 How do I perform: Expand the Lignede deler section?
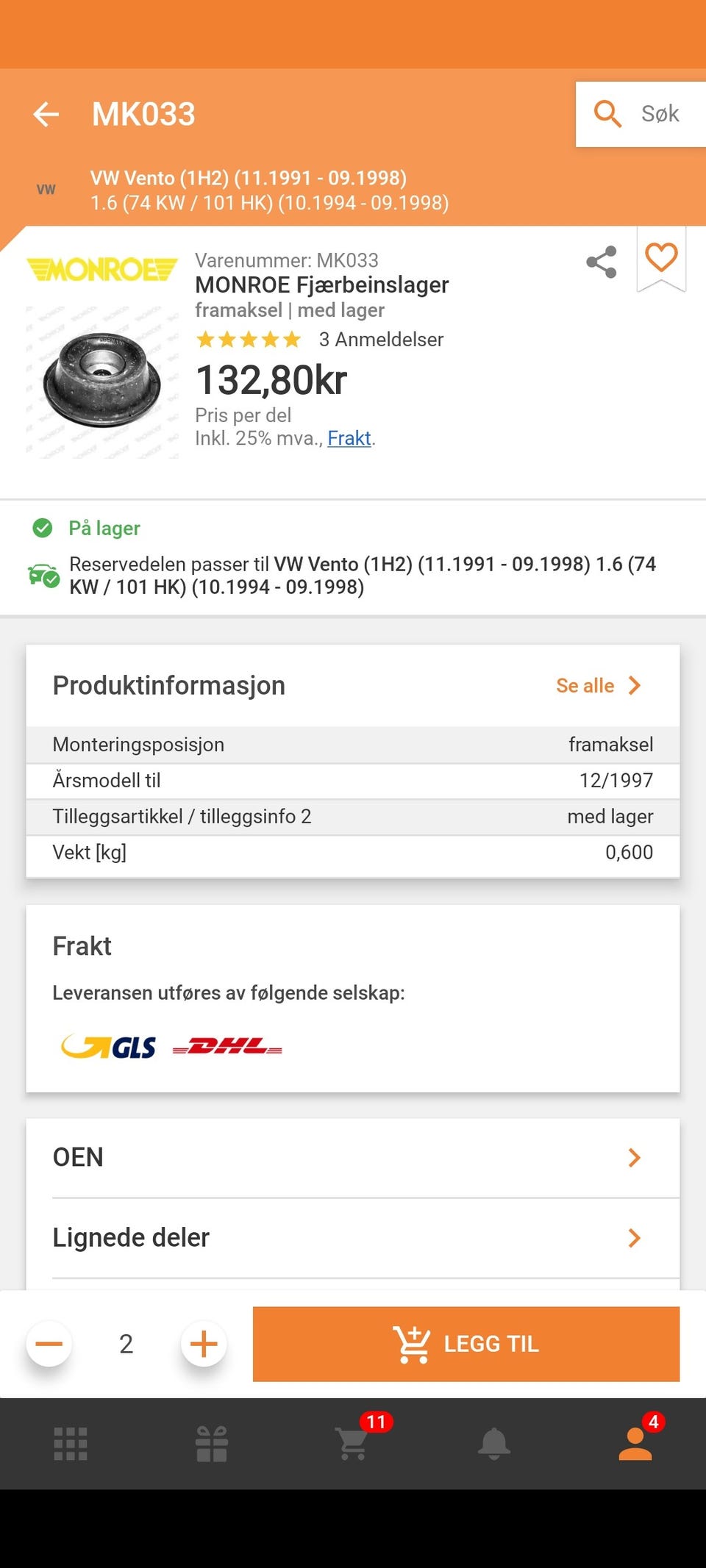coord(353,1238)
